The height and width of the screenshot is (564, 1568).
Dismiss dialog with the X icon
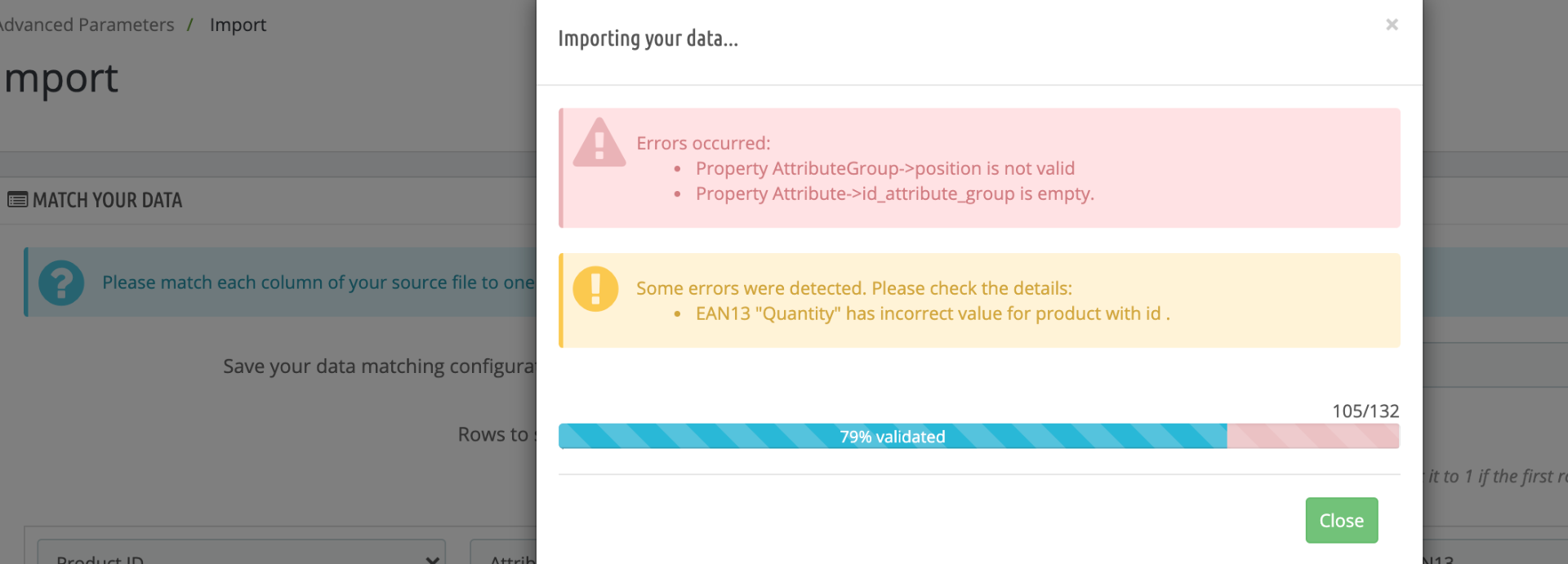1392,25
